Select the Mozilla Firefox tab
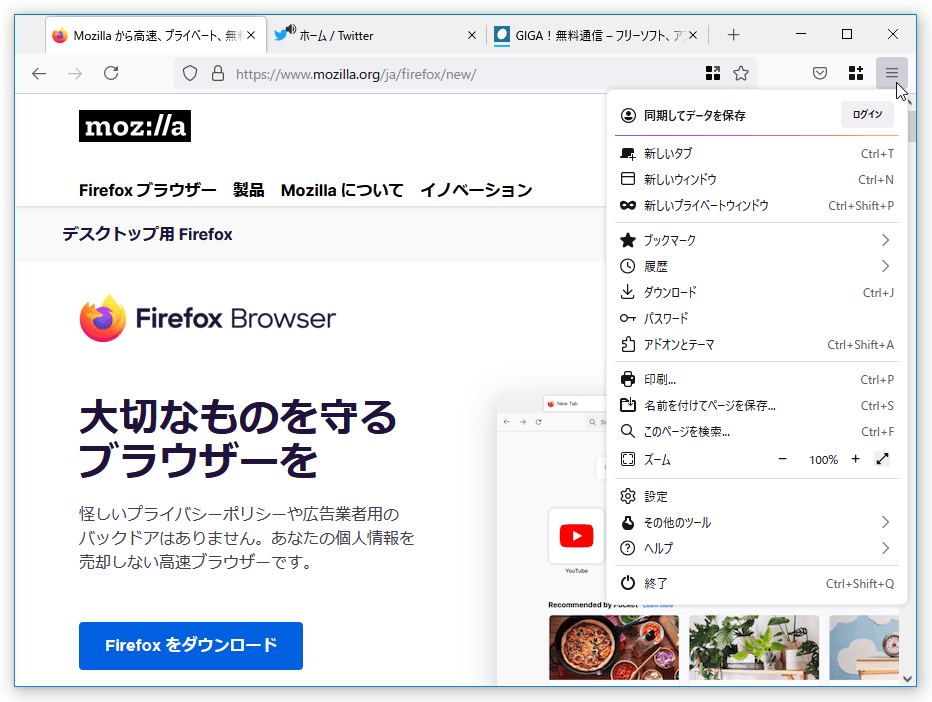Image resolution: width=932 pixels, height=702 pixels. point(156,35)
